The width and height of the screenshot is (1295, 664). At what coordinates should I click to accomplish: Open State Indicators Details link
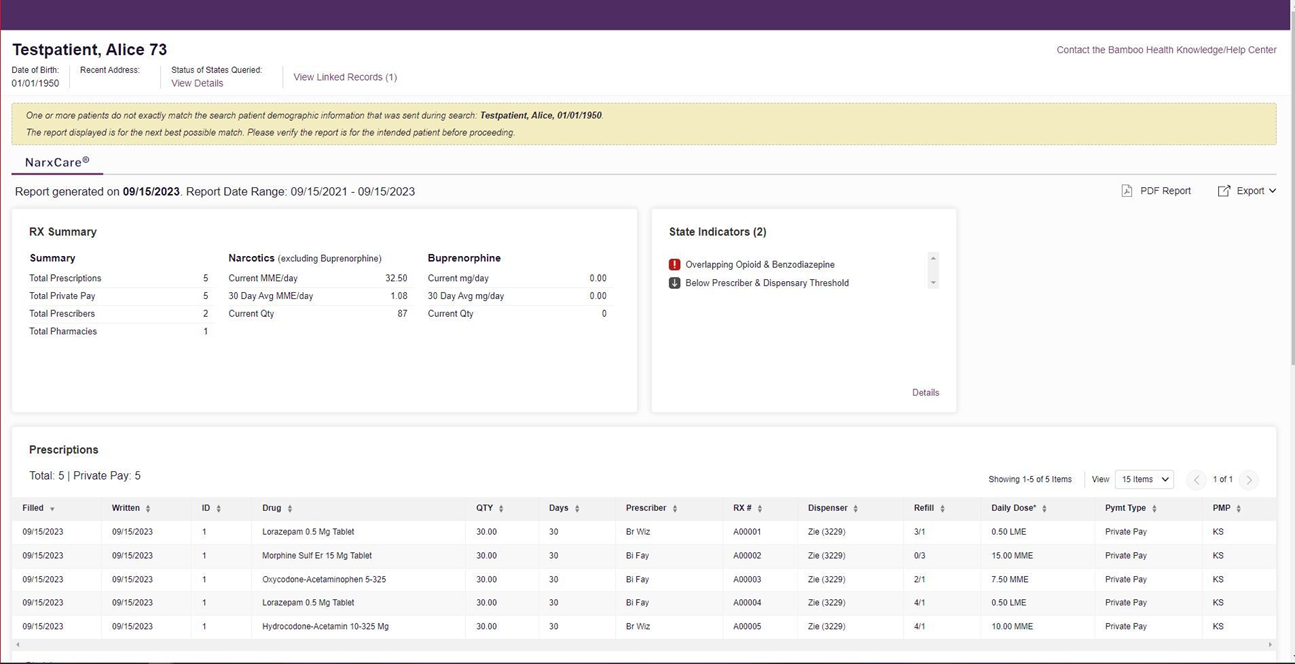(x=925, y=393)
